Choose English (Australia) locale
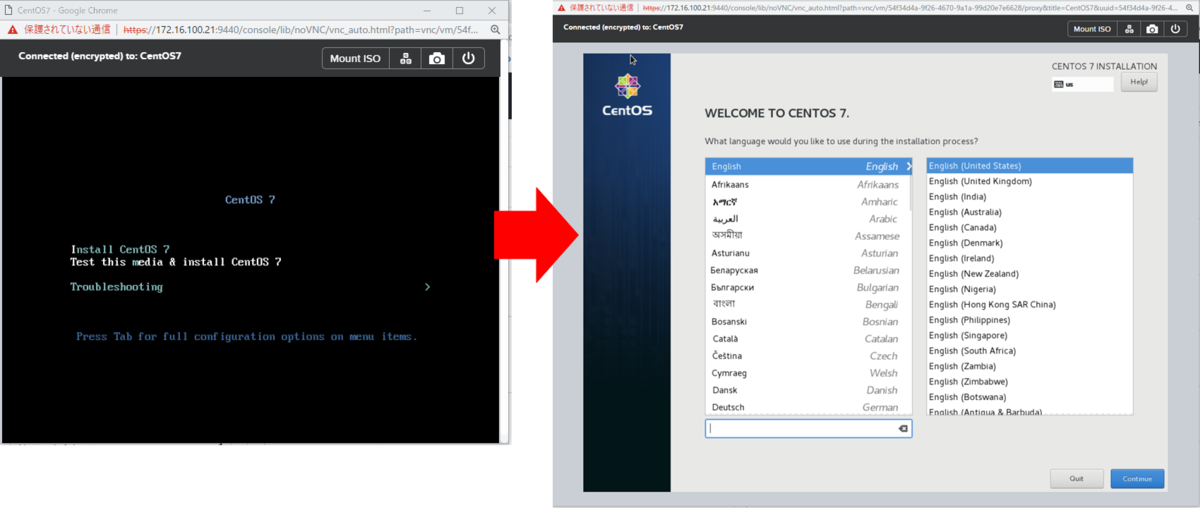1200x508 pixels. tap(1029, 212)
